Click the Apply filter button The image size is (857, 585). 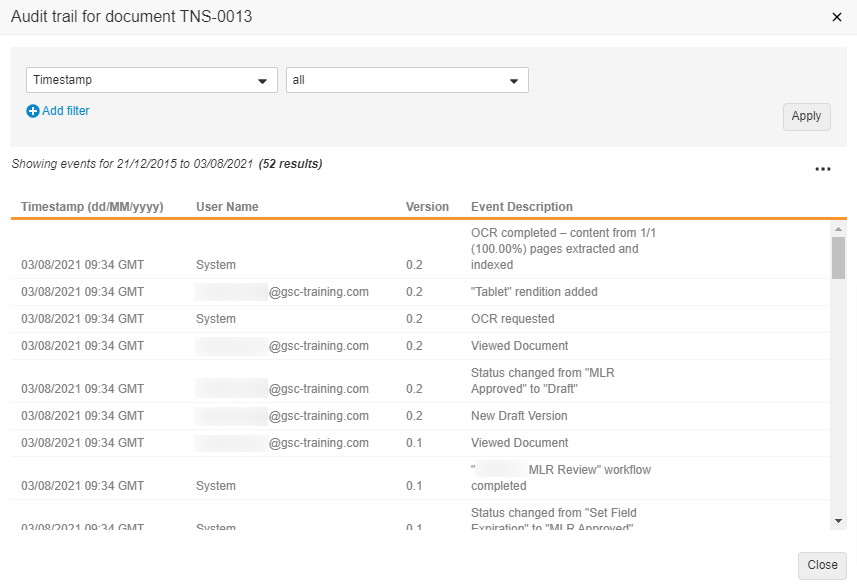806,116
